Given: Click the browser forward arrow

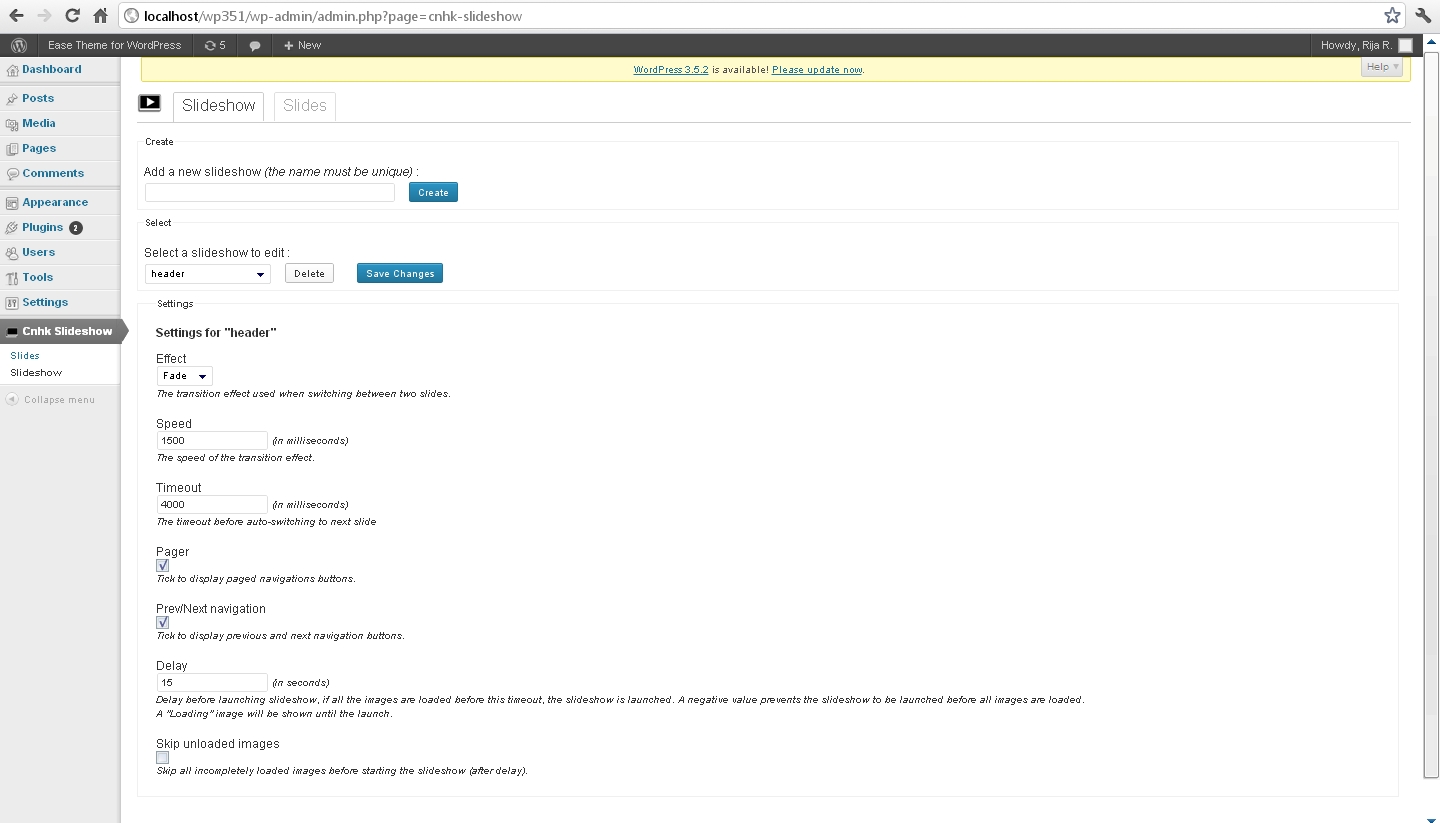Looking at the screenshot, I should click(x=44, y=15).
